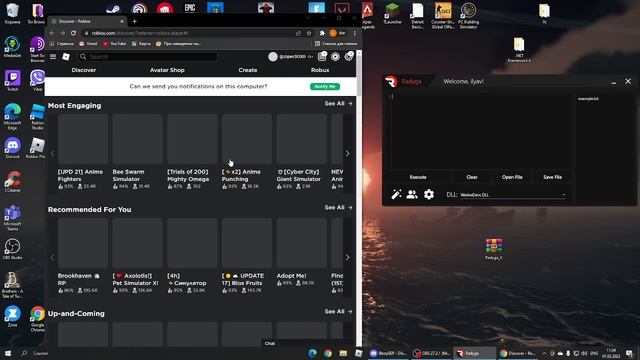Open PC Building Simulator shortcut

[468, 16]
